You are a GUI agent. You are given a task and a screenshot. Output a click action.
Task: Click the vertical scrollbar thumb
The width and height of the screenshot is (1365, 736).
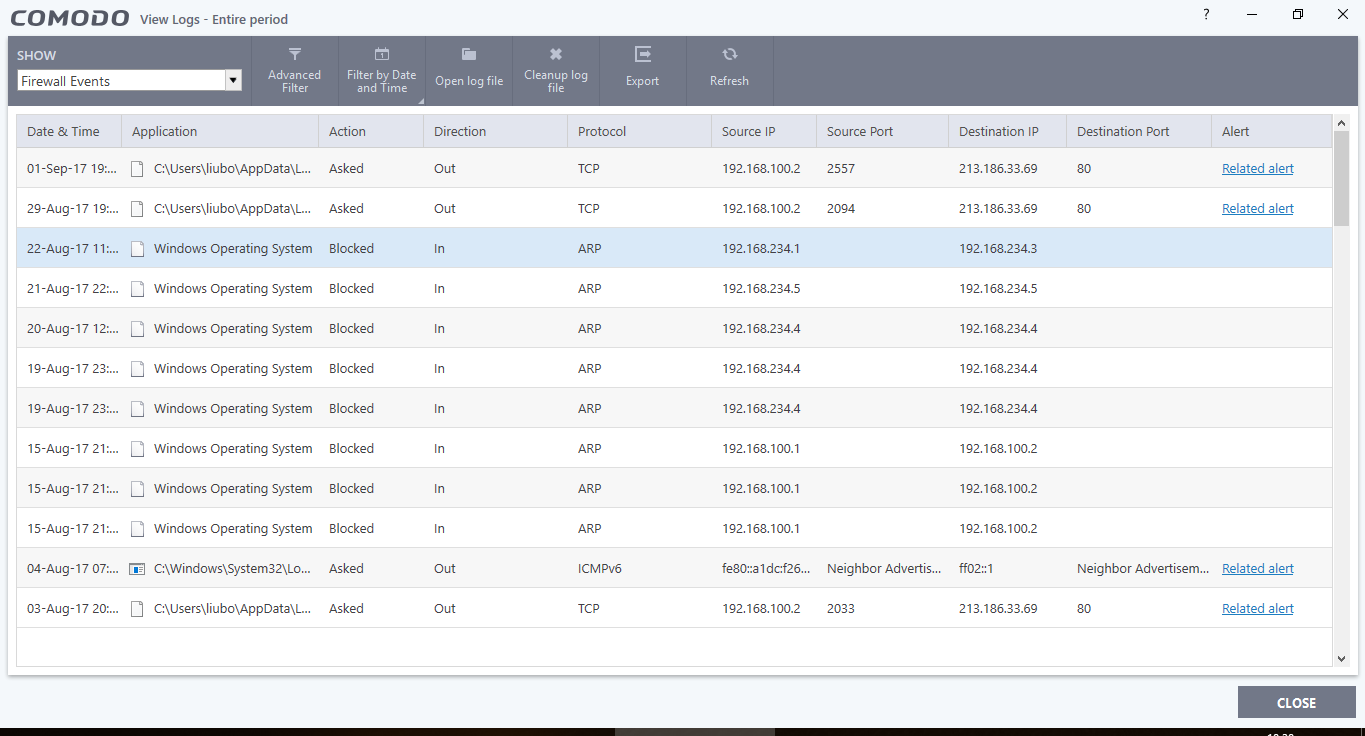point(1342,178)
